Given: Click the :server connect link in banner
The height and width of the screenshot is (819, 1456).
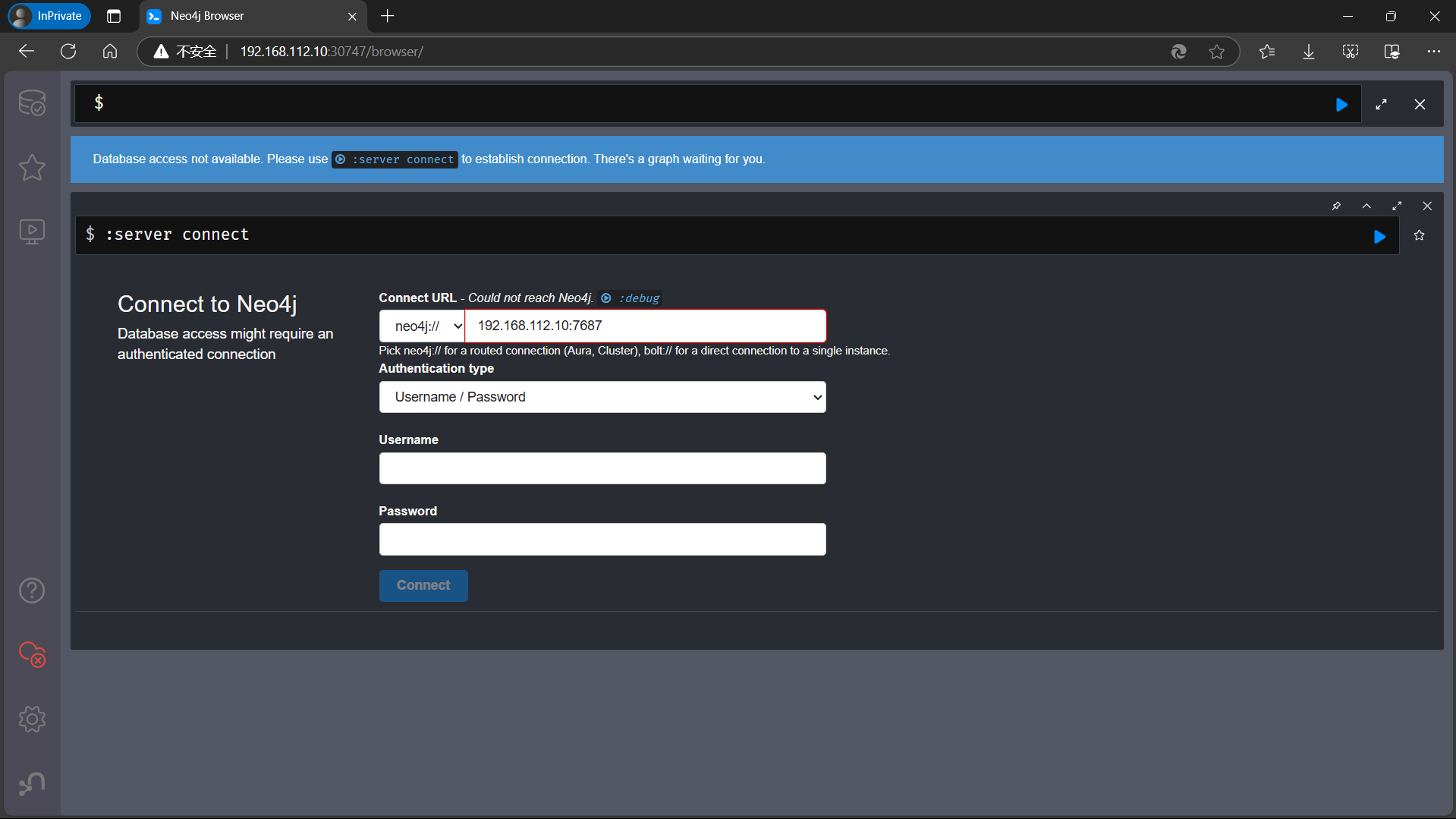Looking at the screenshot, I should coord(395,159).
